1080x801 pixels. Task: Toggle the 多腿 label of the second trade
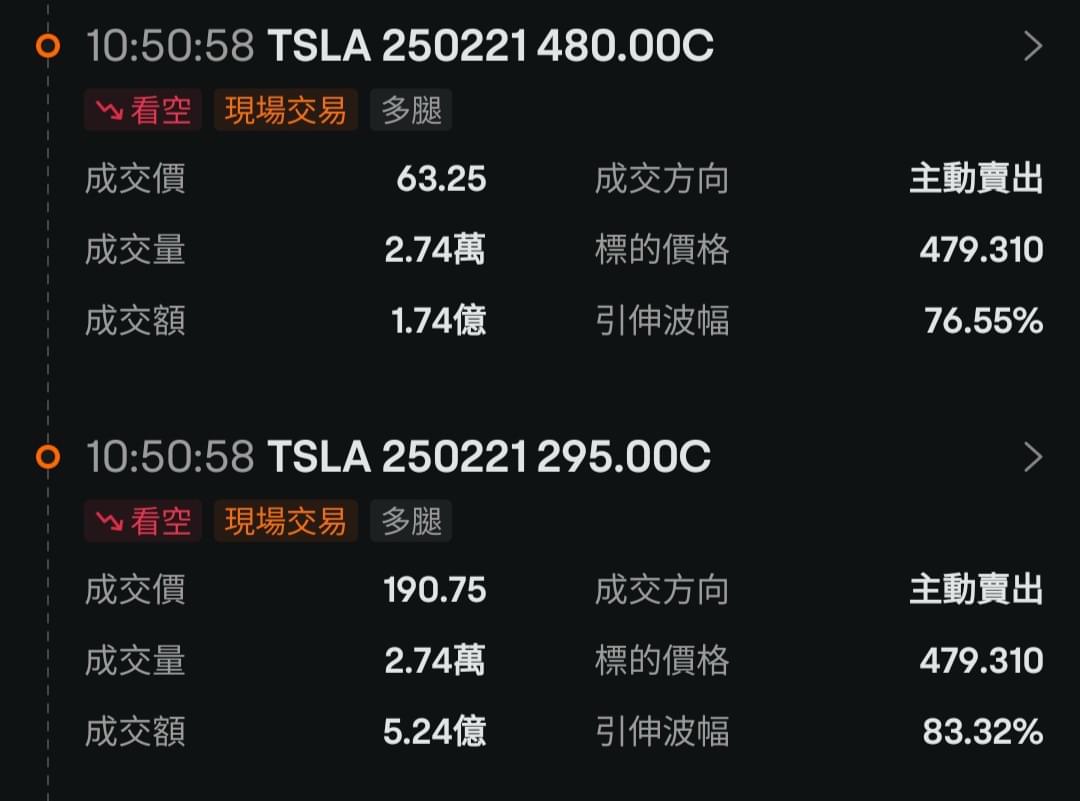(x=411, y=521)
